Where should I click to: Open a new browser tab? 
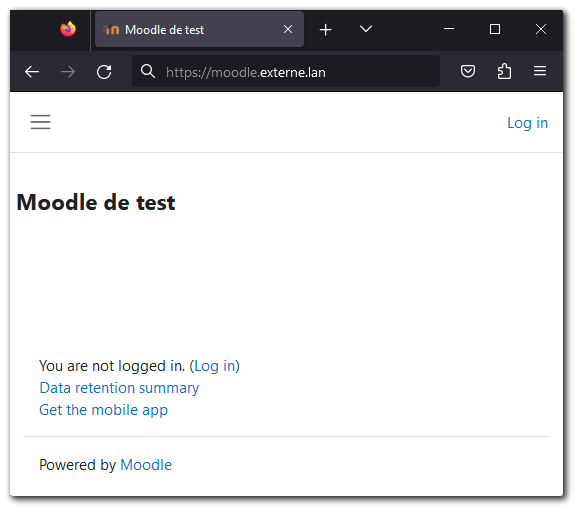(325, 29)
